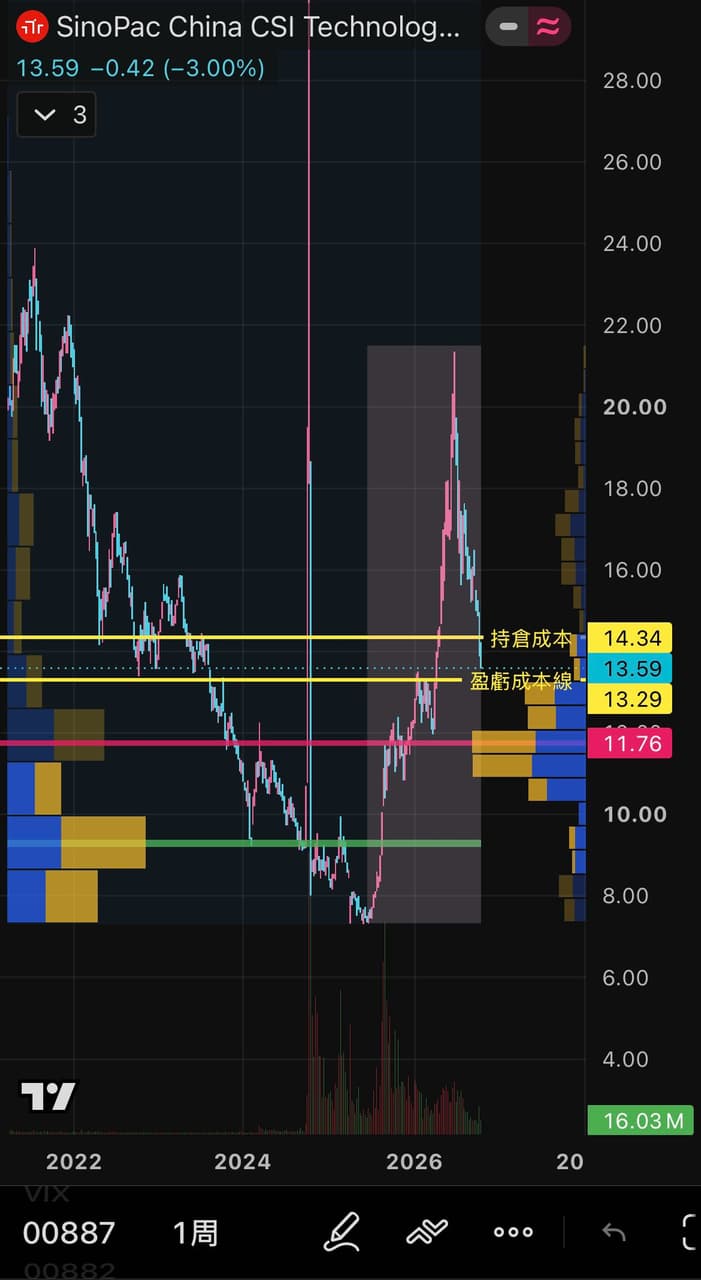Click the 28.00 price scale label
Viewport: 701px width, 1280px height.
tap(633, 81)
